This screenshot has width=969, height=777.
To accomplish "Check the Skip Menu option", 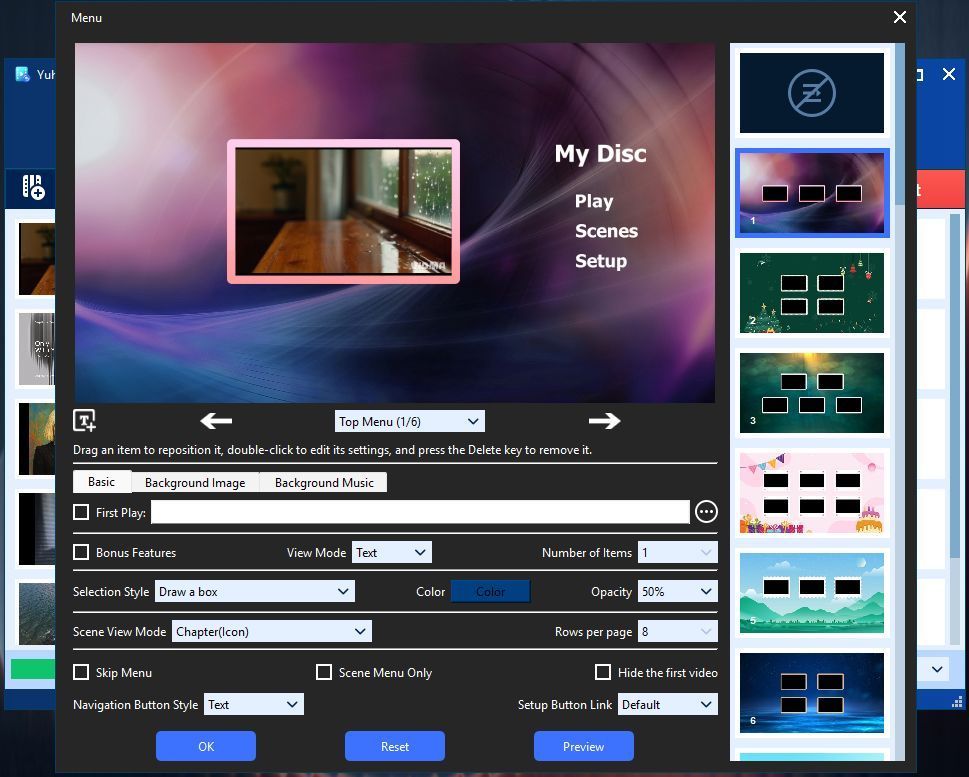I will (x=81, y=672).
